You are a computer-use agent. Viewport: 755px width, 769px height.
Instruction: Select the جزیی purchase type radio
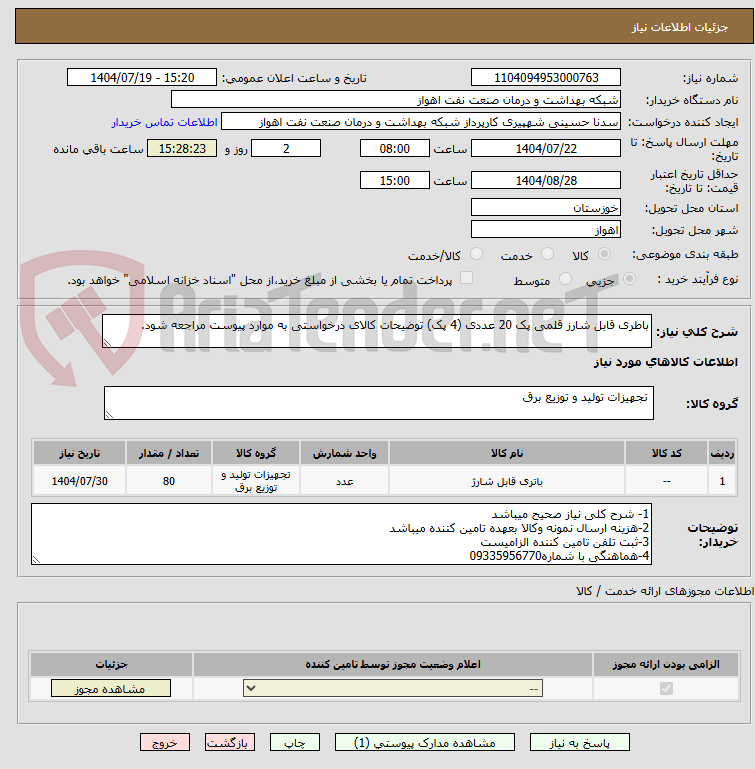tap(629, 279)
